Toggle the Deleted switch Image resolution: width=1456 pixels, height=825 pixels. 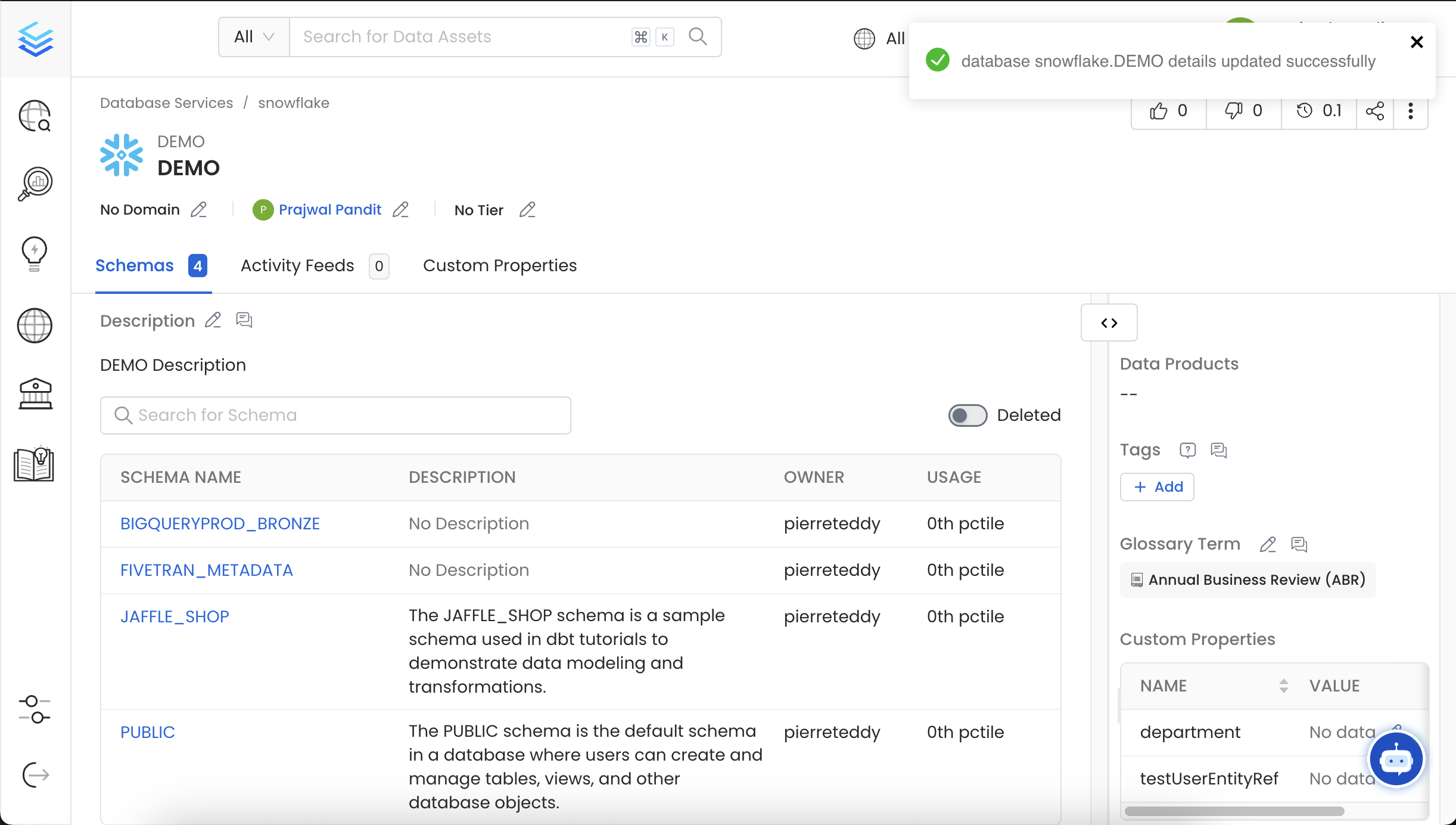click(967, 415)
